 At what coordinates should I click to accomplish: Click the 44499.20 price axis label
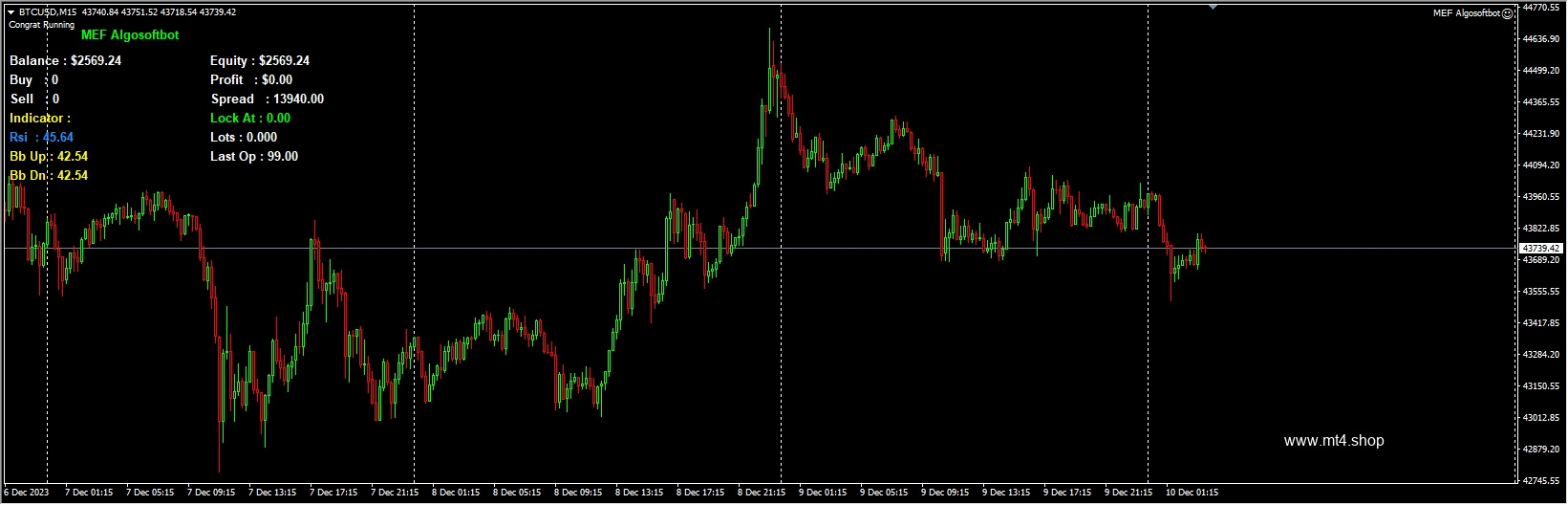pos(1541,71)
